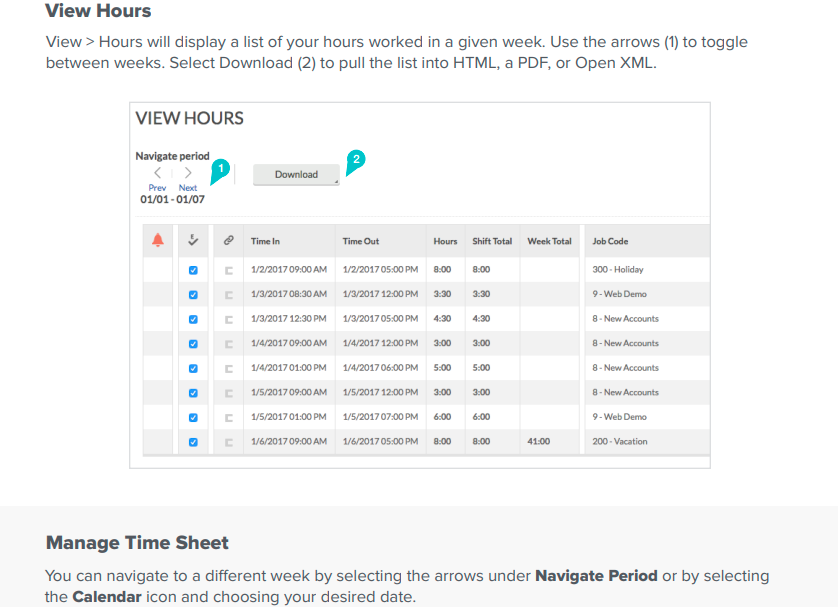Click teal callout marker number 1
This screenshot has width=838, height=607.
(221, 167)
